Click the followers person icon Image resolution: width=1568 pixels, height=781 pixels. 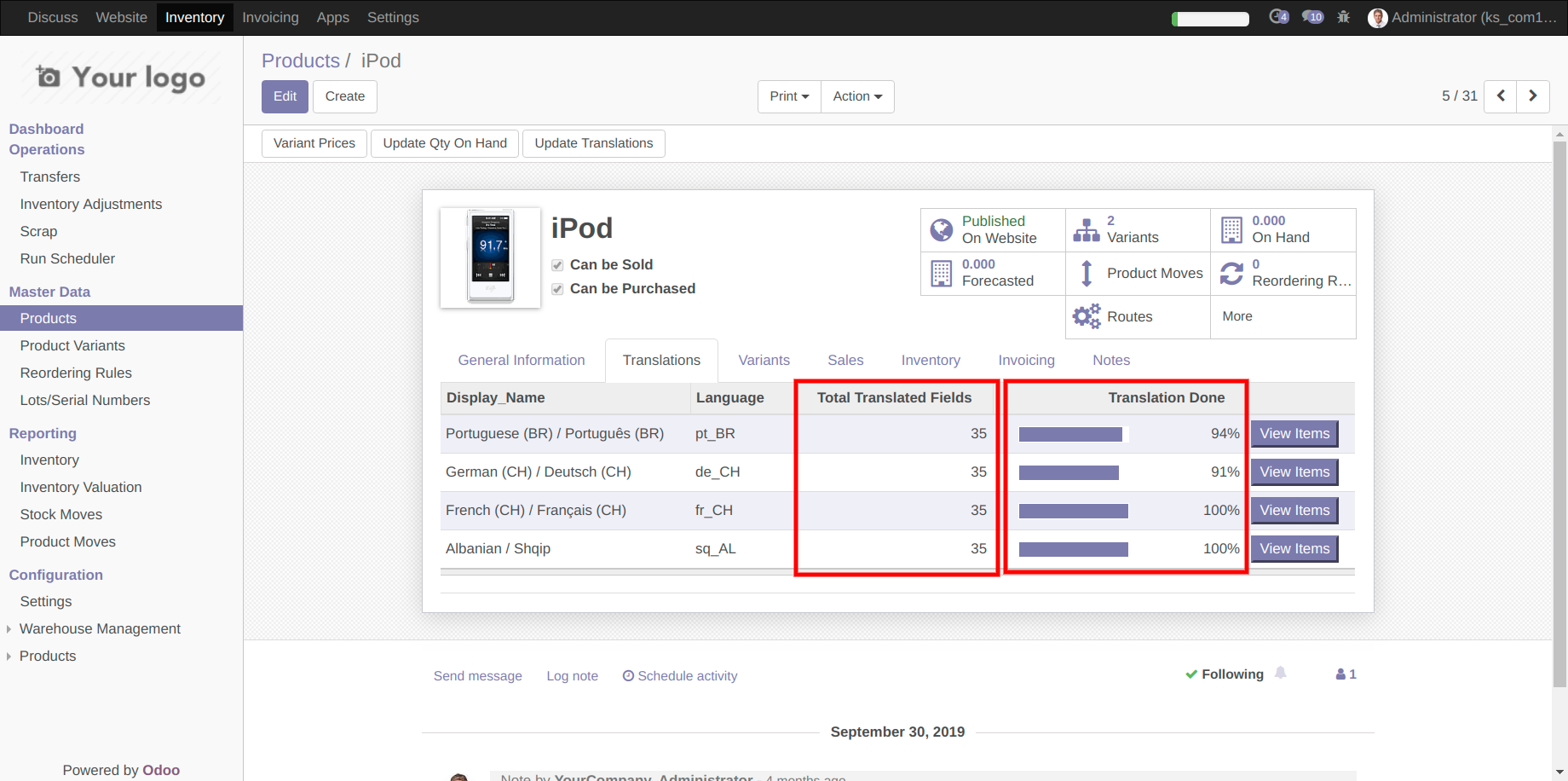1341,674
